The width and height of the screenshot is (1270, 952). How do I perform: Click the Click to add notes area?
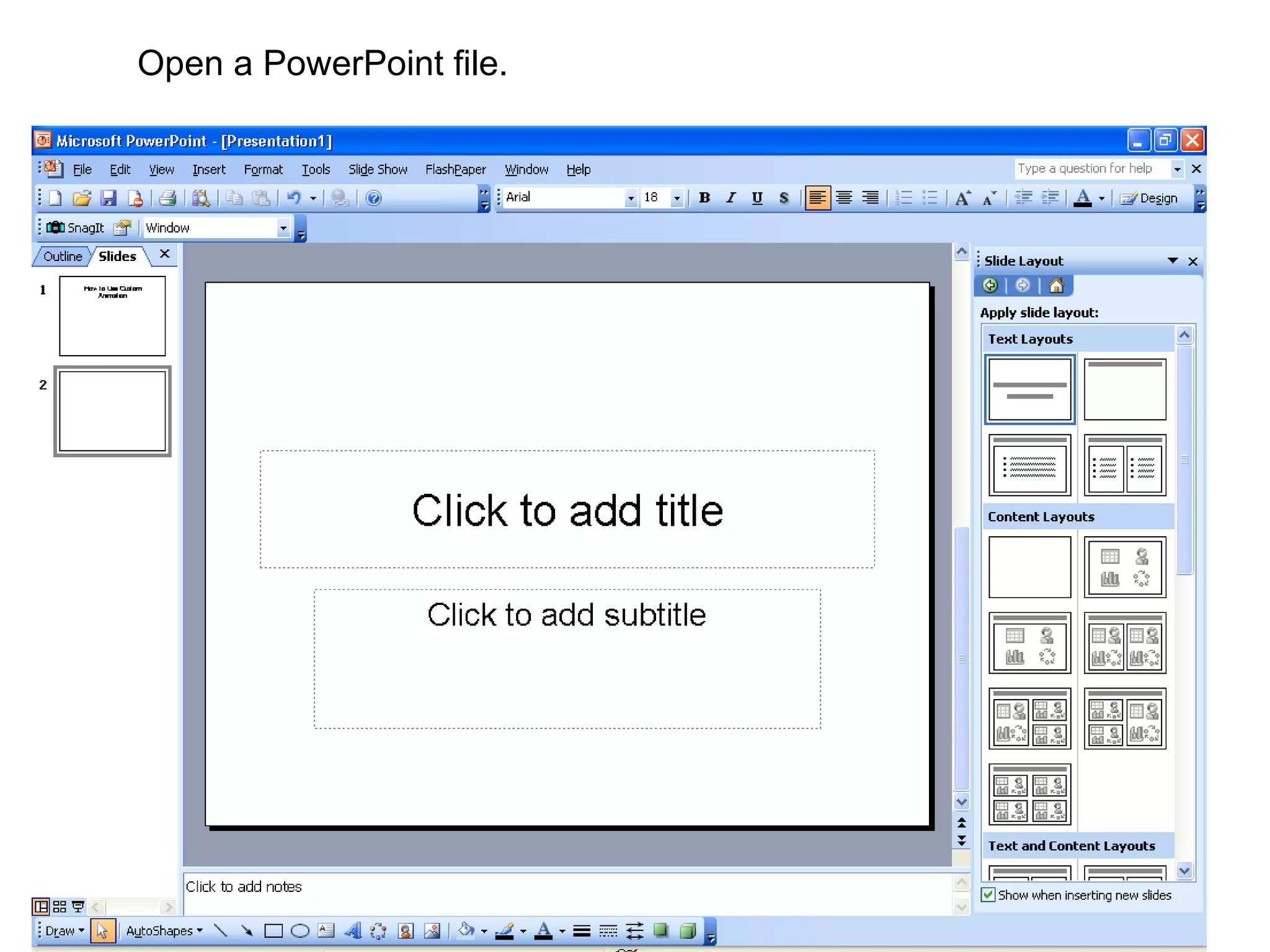[x=567, y=894]
